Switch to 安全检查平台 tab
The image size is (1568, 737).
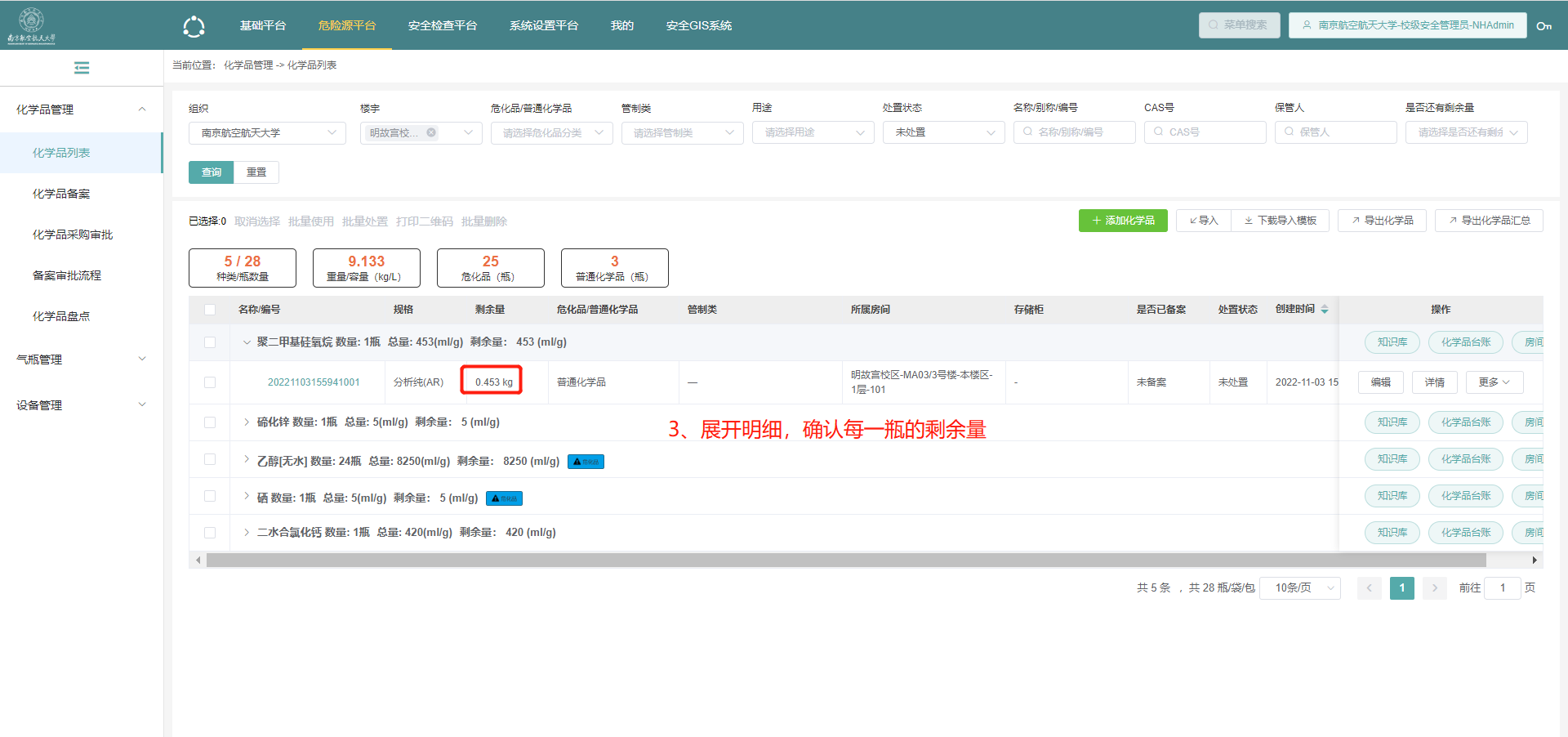(x=442, y=26)
